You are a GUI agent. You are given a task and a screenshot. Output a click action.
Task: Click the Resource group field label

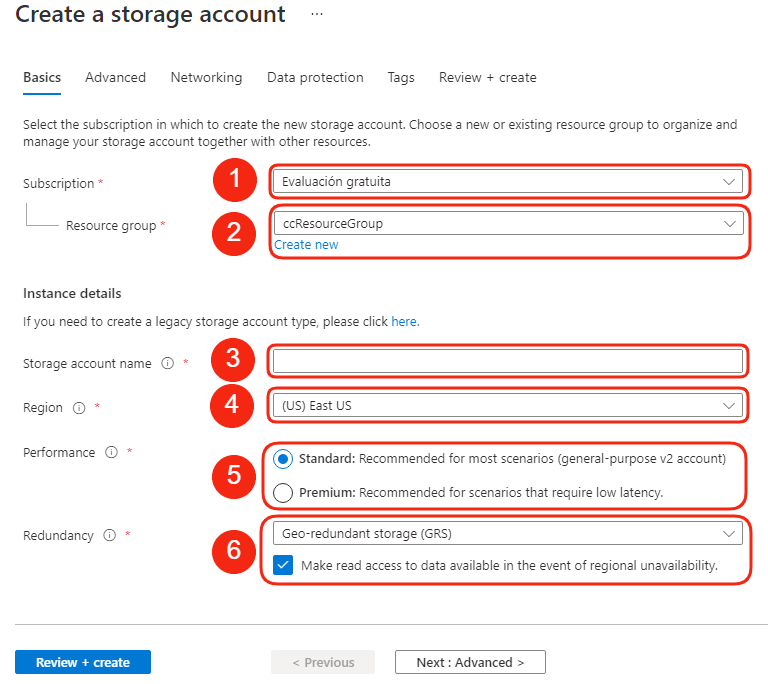tap(111, 225)
